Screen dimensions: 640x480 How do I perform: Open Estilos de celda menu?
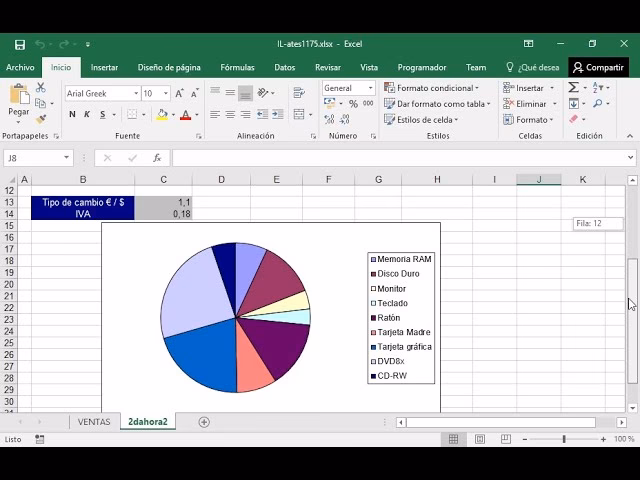(421, 120)
